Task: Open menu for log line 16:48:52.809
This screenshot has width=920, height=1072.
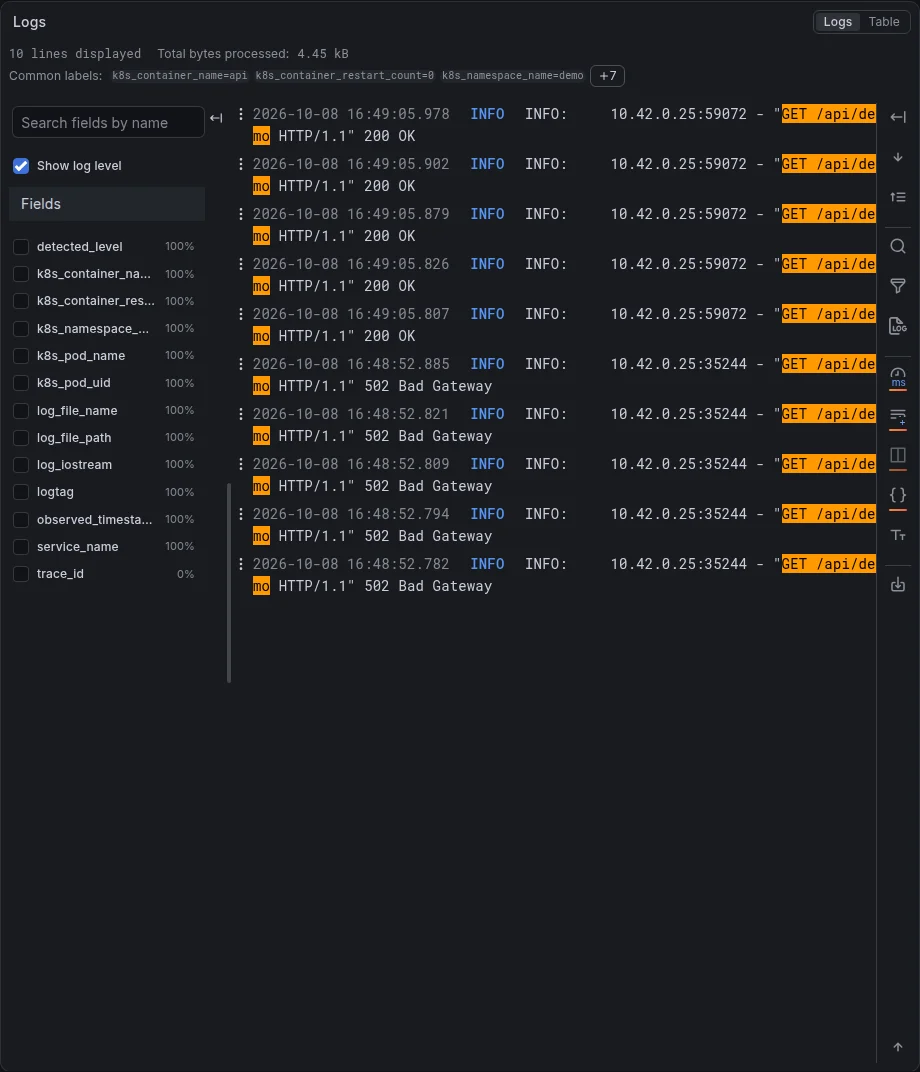Action: click(x=241, y=464)
